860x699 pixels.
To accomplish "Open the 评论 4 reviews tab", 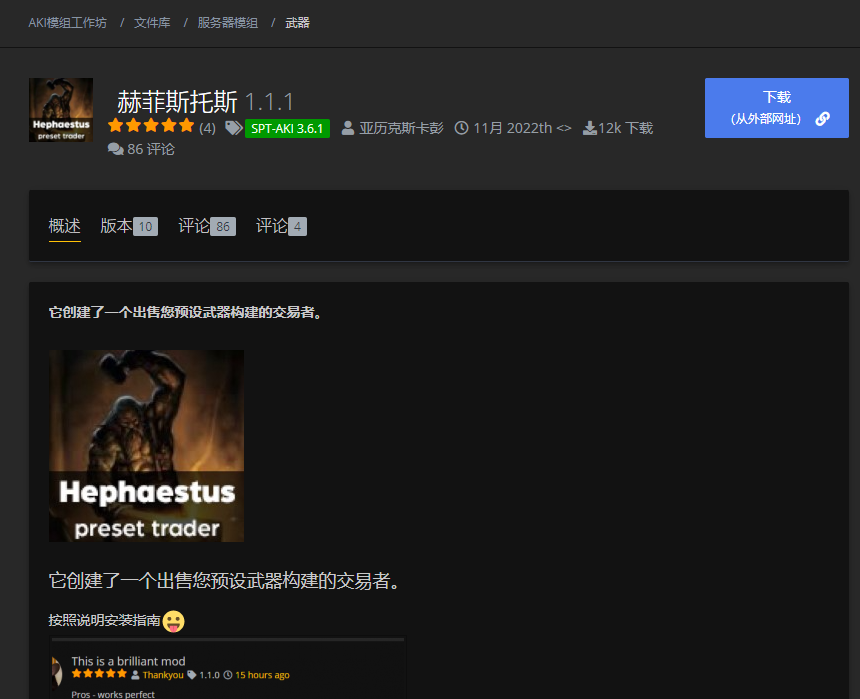I will click(x=281, y=226).
